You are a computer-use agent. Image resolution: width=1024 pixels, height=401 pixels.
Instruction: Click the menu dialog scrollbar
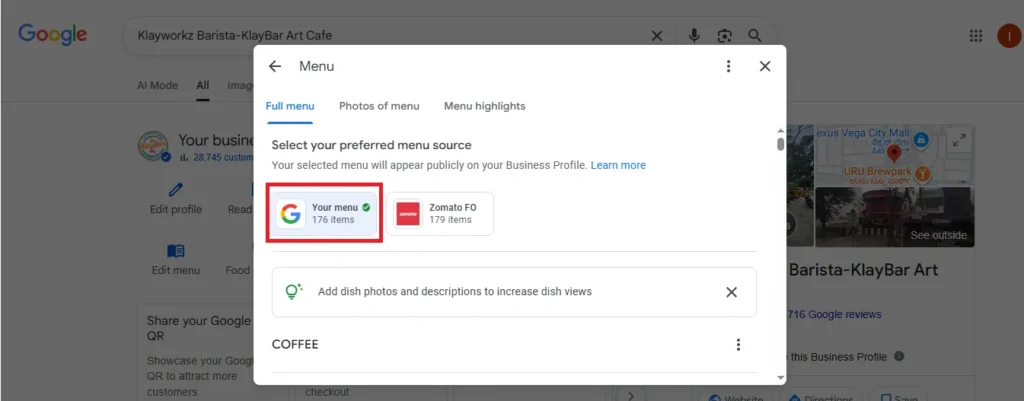coord(780,143)
